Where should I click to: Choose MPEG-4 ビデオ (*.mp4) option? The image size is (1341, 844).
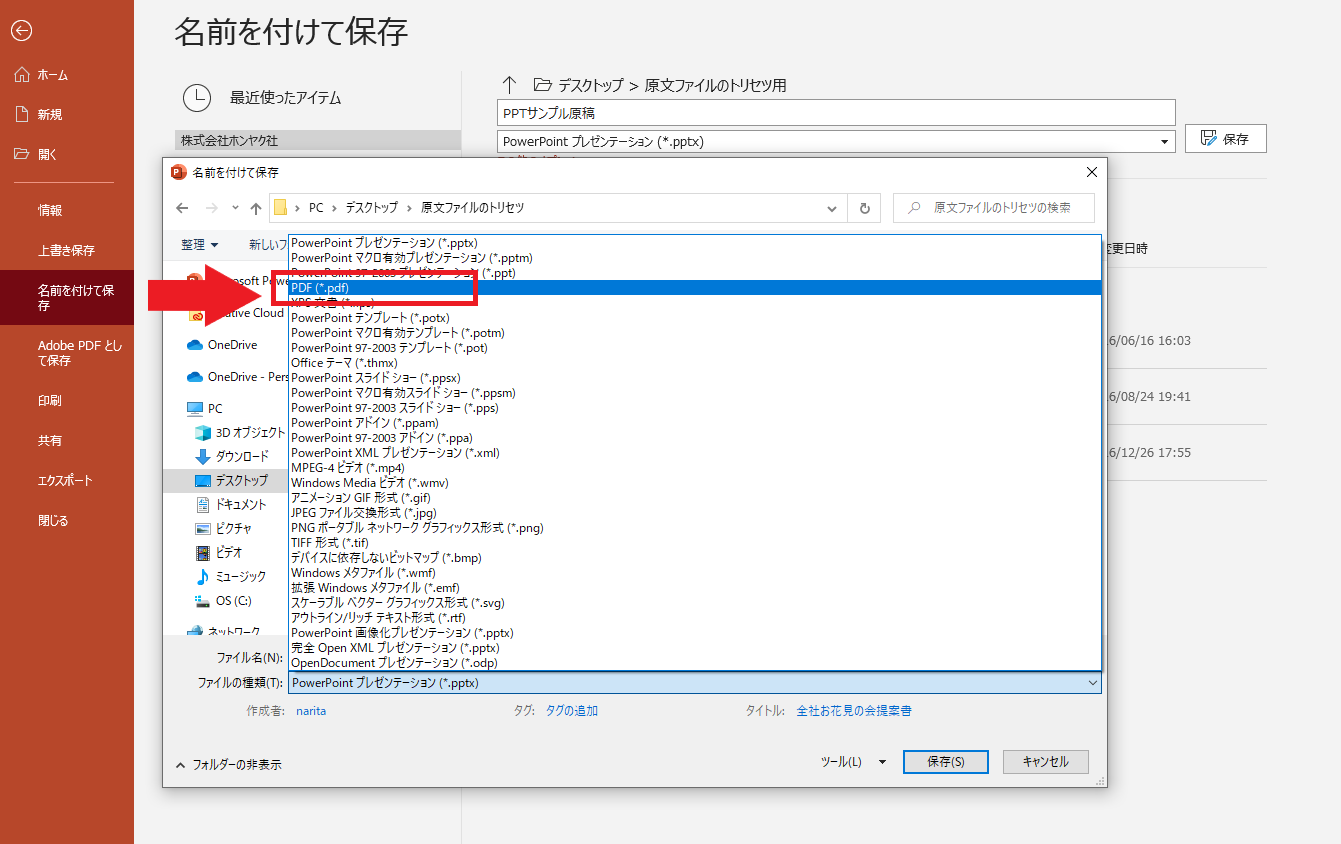(x=695, y=468)
